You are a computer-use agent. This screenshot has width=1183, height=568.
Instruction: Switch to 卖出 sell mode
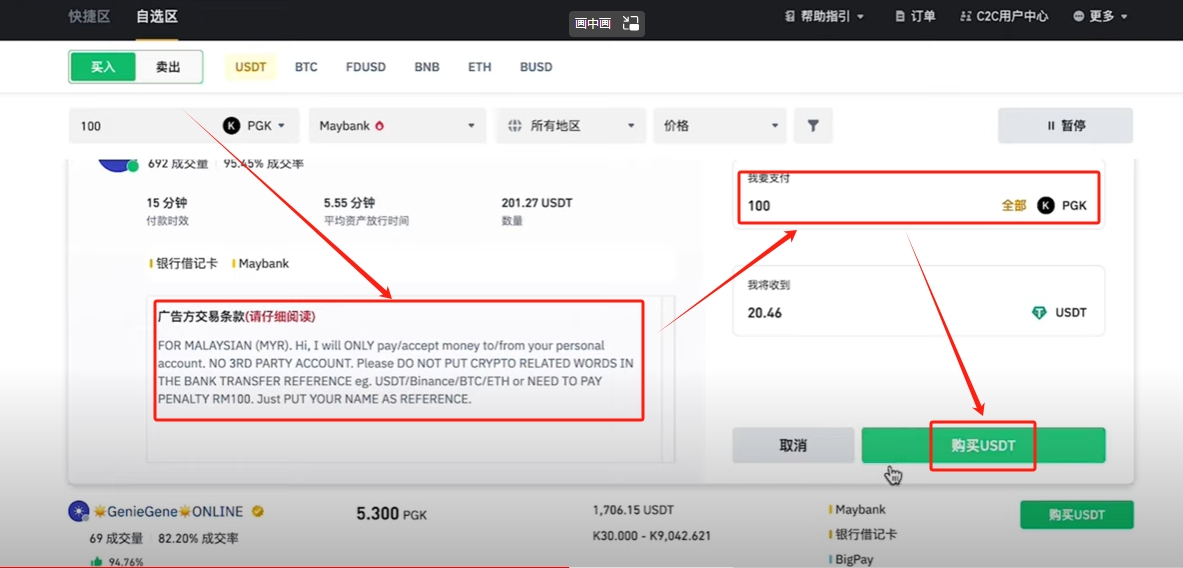click(168, 67)
